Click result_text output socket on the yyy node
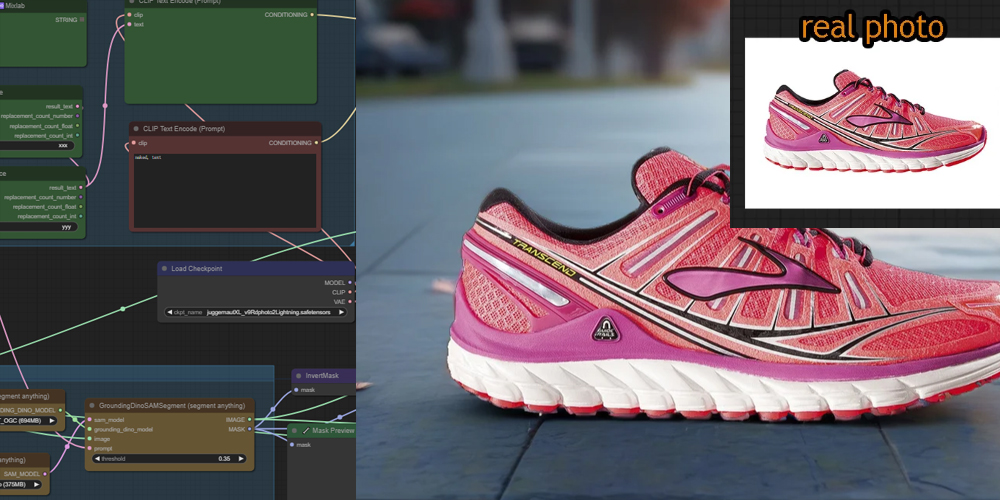Viewport: 1000px width, 500px height. 81,188
